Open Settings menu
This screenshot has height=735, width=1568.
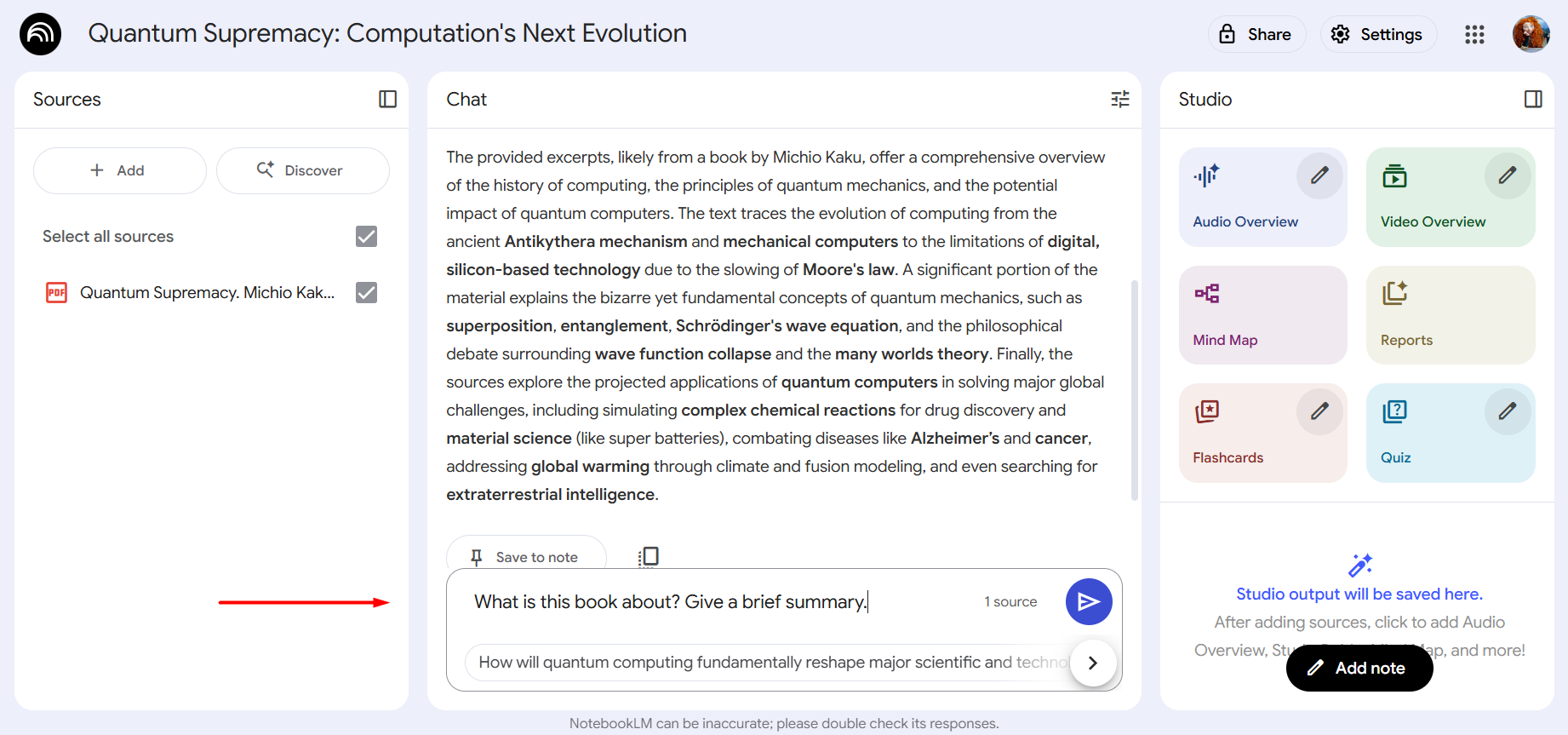1378,34
